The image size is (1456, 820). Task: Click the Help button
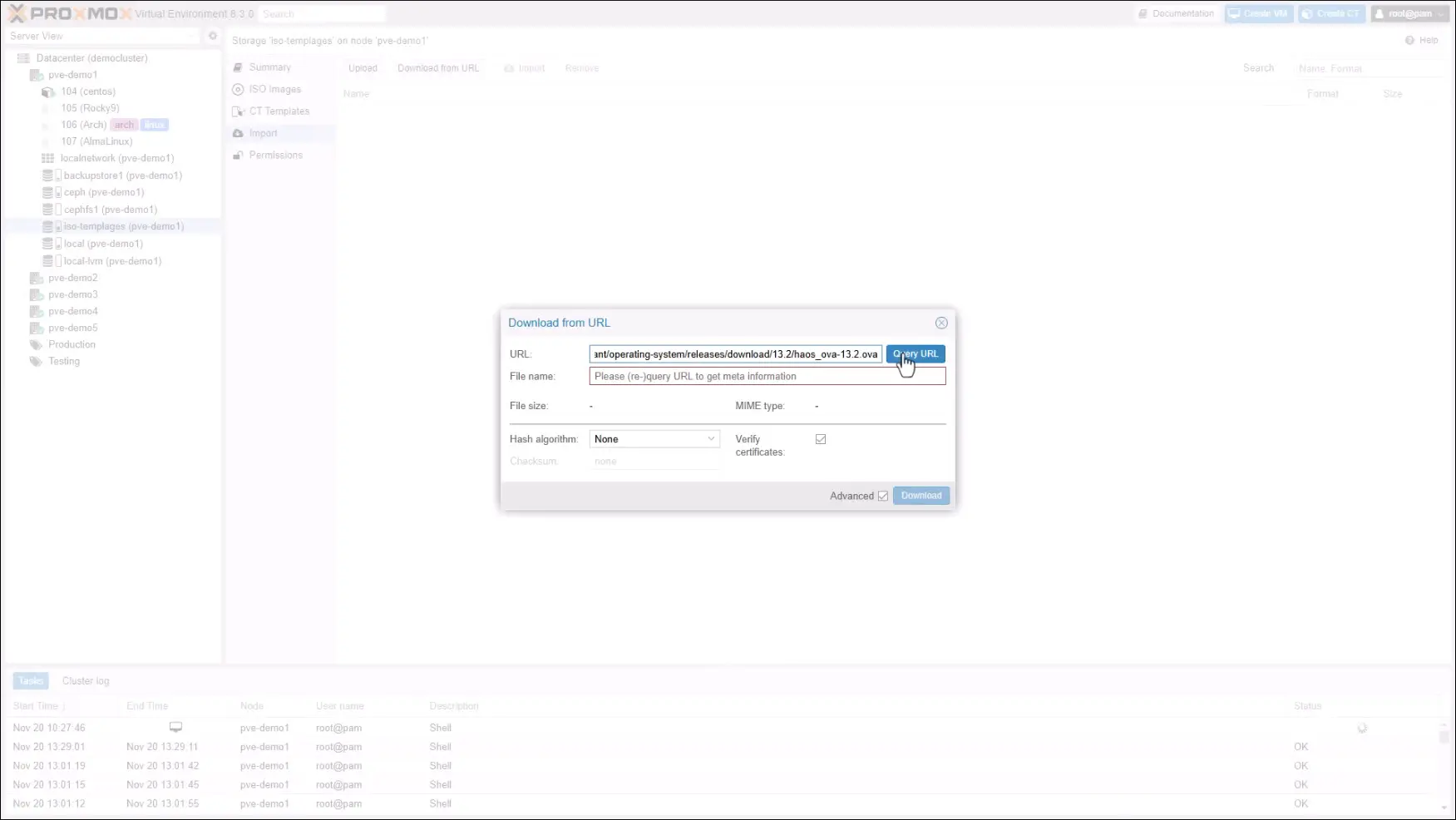pos(1422,40)
